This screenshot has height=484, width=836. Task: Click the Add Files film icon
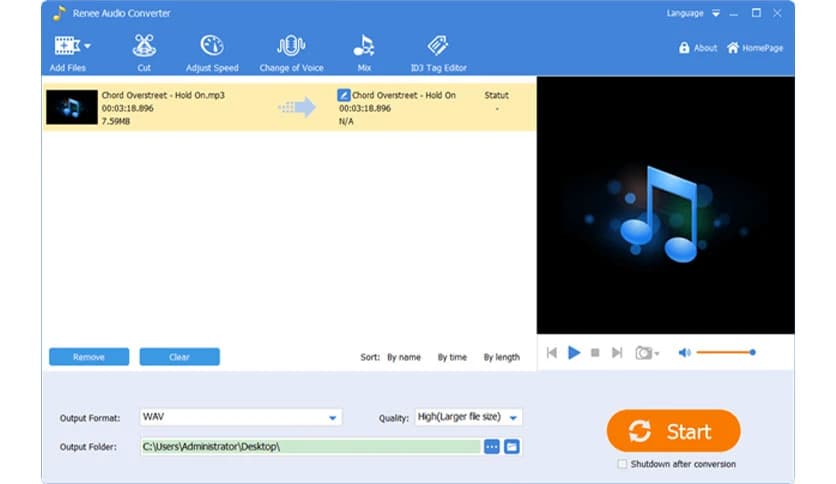point(67,46)
